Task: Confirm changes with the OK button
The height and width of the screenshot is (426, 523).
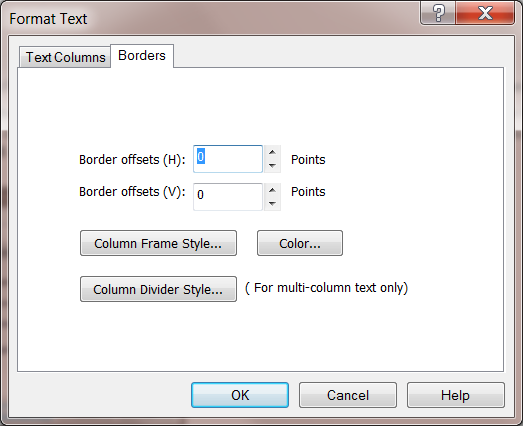Action: click(240, 395)
